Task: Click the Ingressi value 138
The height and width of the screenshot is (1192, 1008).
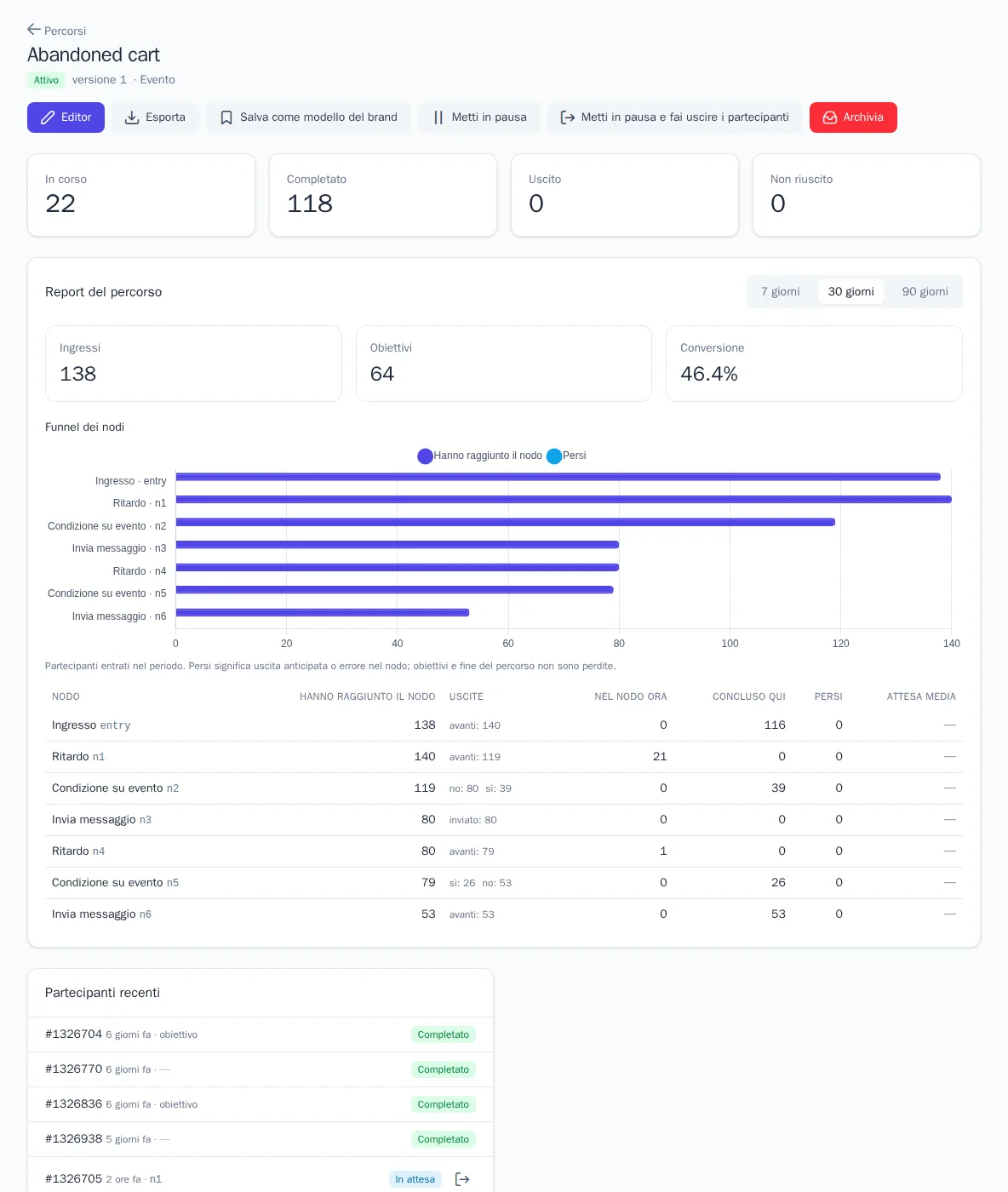Action: click(x=78, y=374)
